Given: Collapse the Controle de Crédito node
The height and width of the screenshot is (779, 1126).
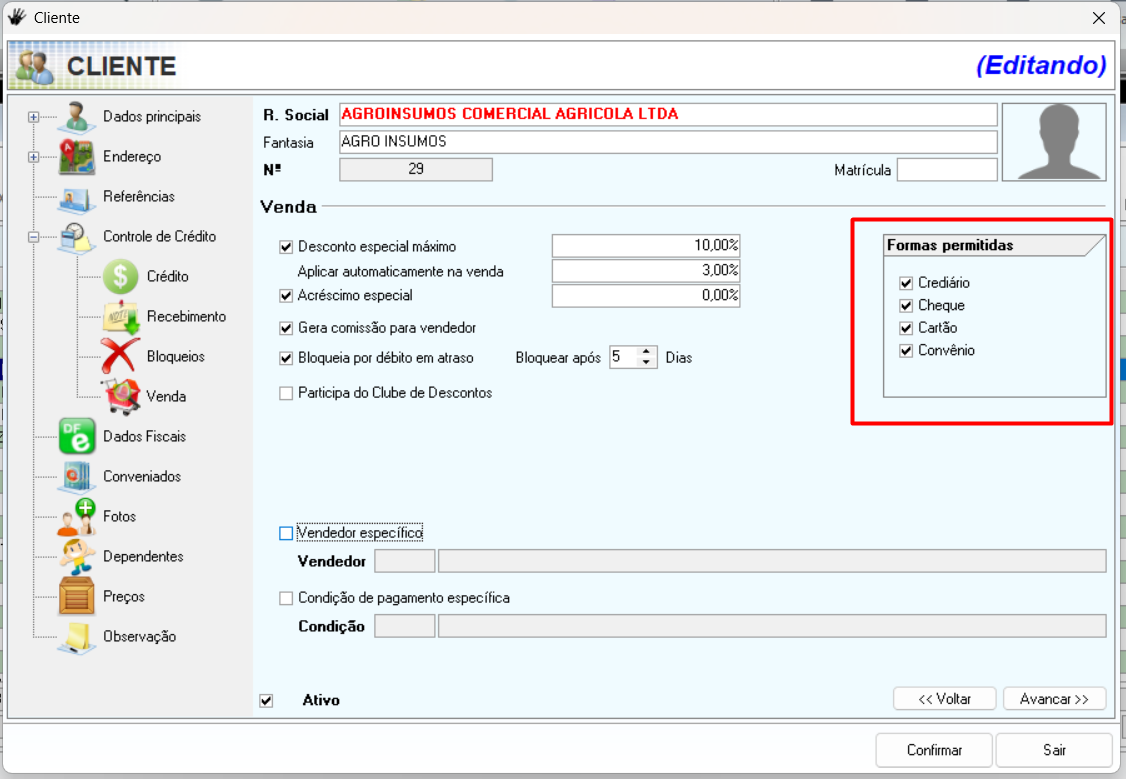Looking at the screenshot, I should tap(33, 237).
